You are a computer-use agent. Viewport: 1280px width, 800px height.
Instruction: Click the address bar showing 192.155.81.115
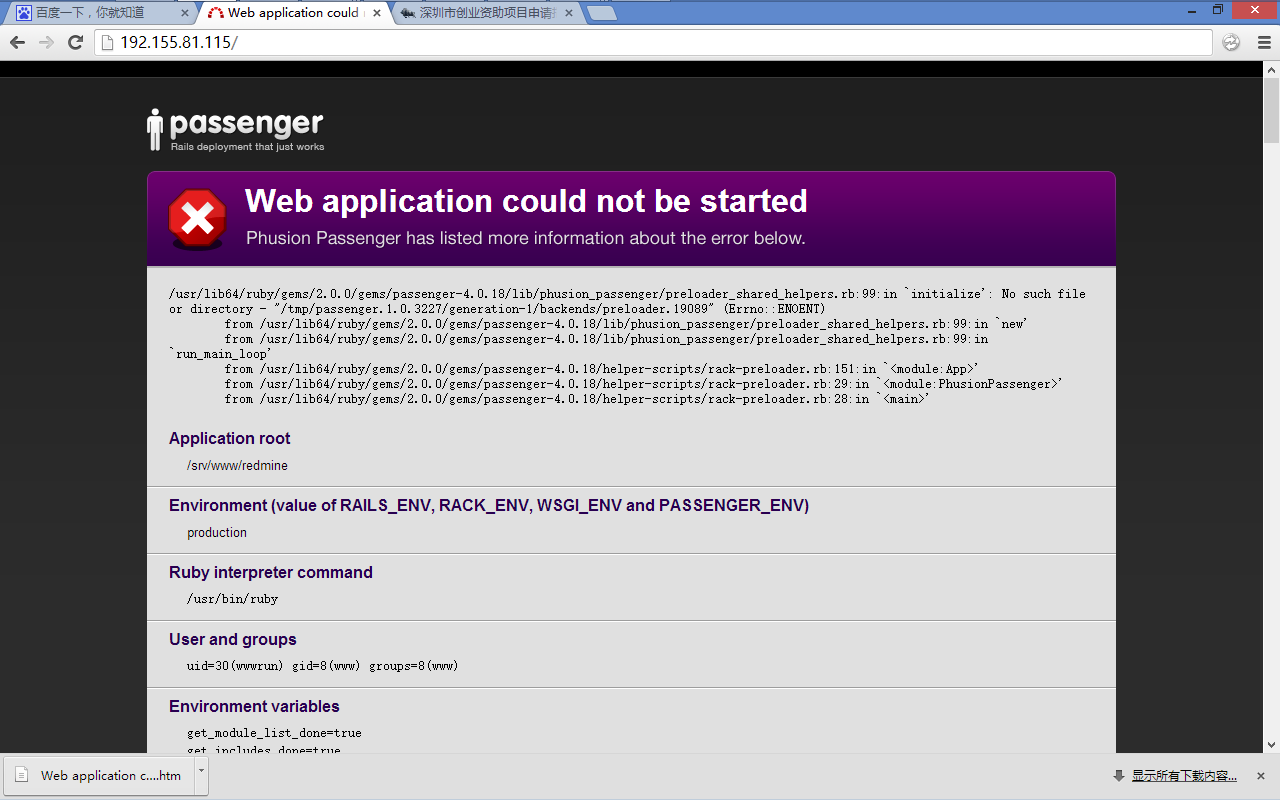pos(654,42)
